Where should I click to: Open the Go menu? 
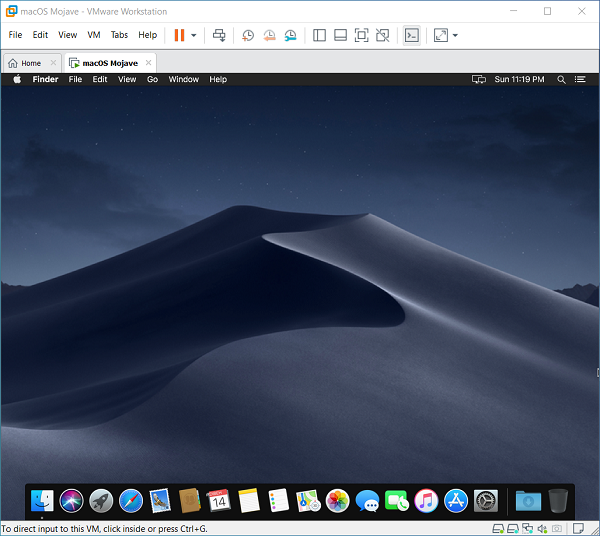pos(152,79)
